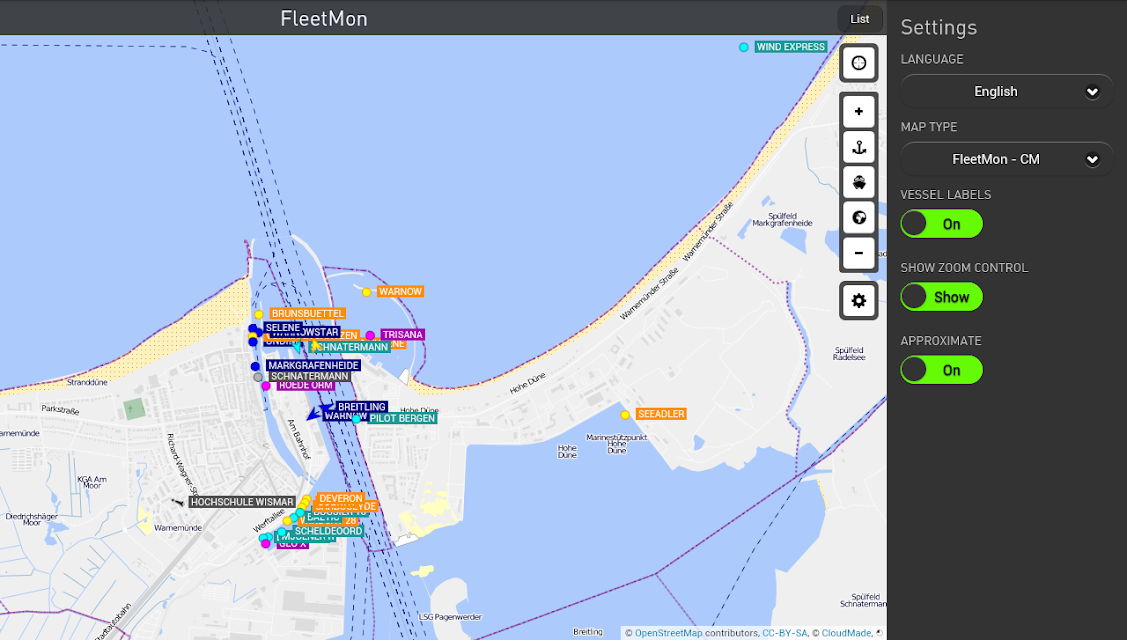This screenshot has height=640, width=1127.
Task: Open the CloudMade attribution link
Action: [847, 633]
